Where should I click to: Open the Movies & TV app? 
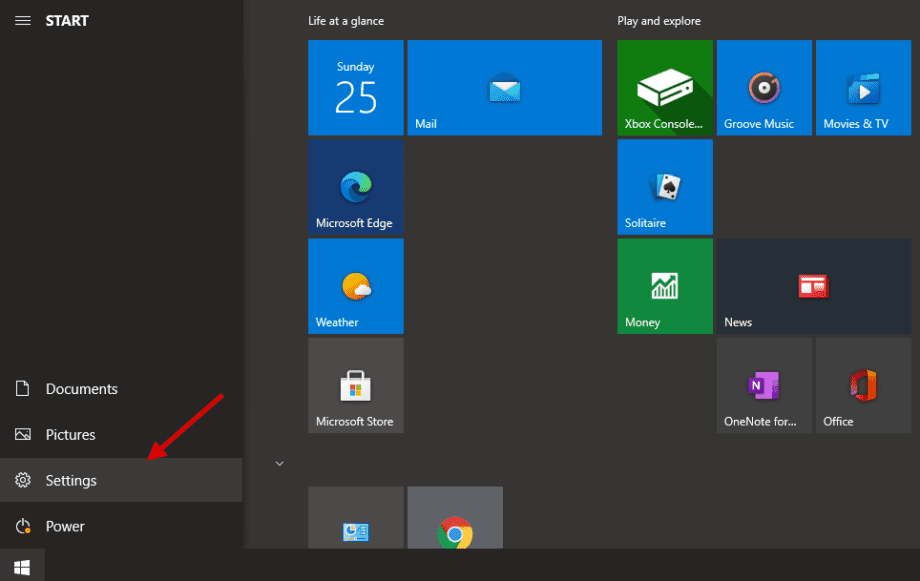[x=863, y=87]
